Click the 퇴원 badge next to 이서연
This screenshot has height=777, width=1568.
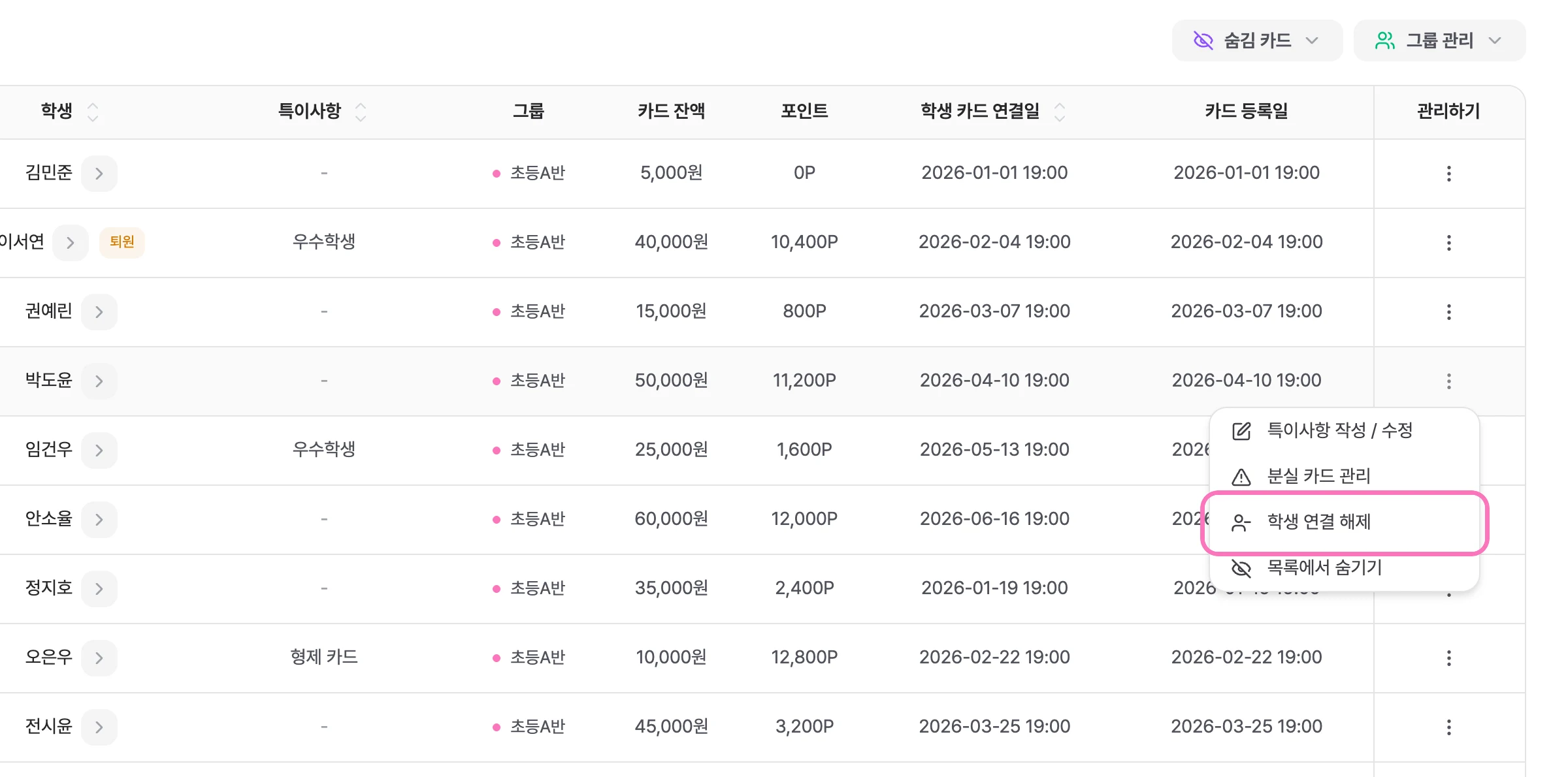(122, 242)
